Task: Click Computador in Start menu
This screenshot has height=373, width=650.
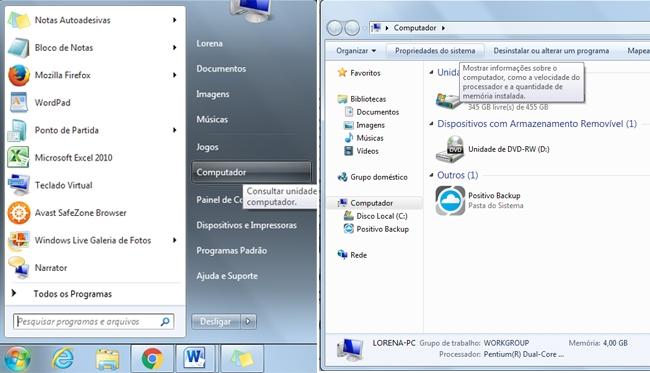Action: click(x=251, y=172)
